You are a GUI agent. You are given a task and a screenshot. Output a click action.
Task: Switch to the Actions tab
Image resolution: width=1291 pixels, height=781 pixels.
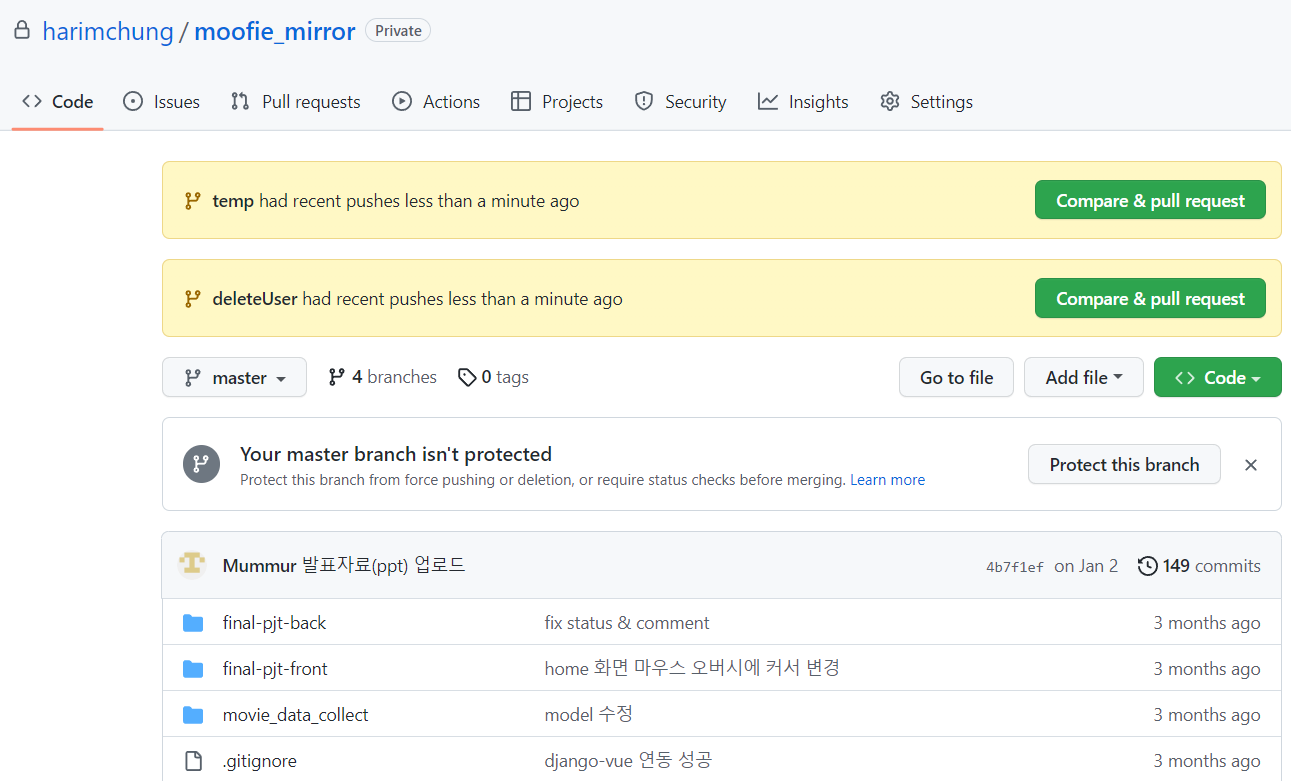point(436,102)
